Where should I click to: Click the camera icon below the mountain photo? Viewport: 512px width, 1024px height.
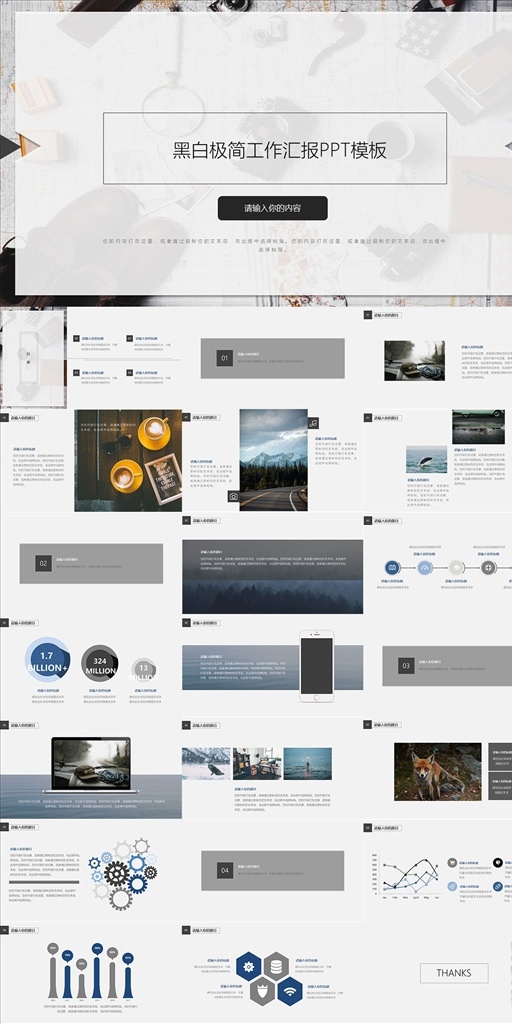click(233, 497)
